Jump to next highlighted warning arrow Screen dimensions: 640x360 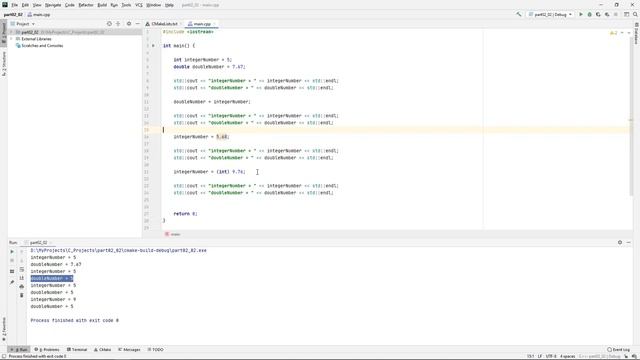pos(629,33)
